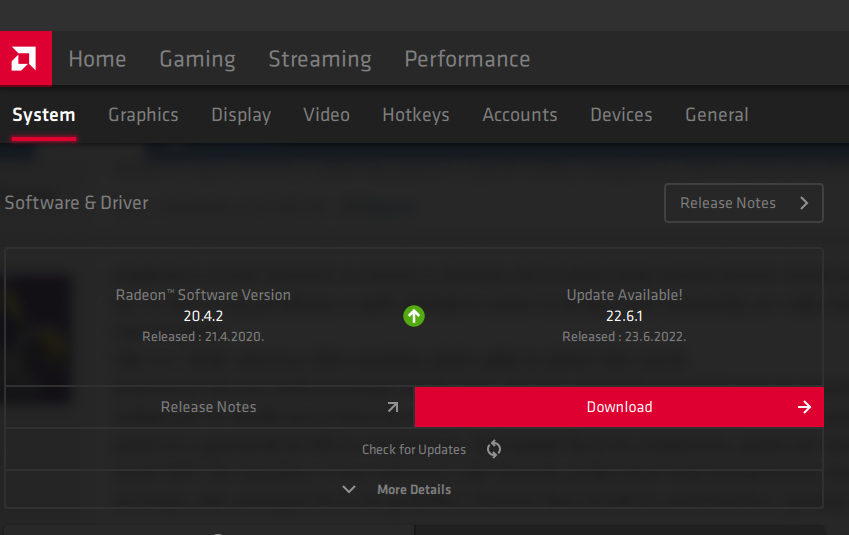Screen dimensions: 849x535
Task: Expand More Details chevron
Action: (349, 490)
